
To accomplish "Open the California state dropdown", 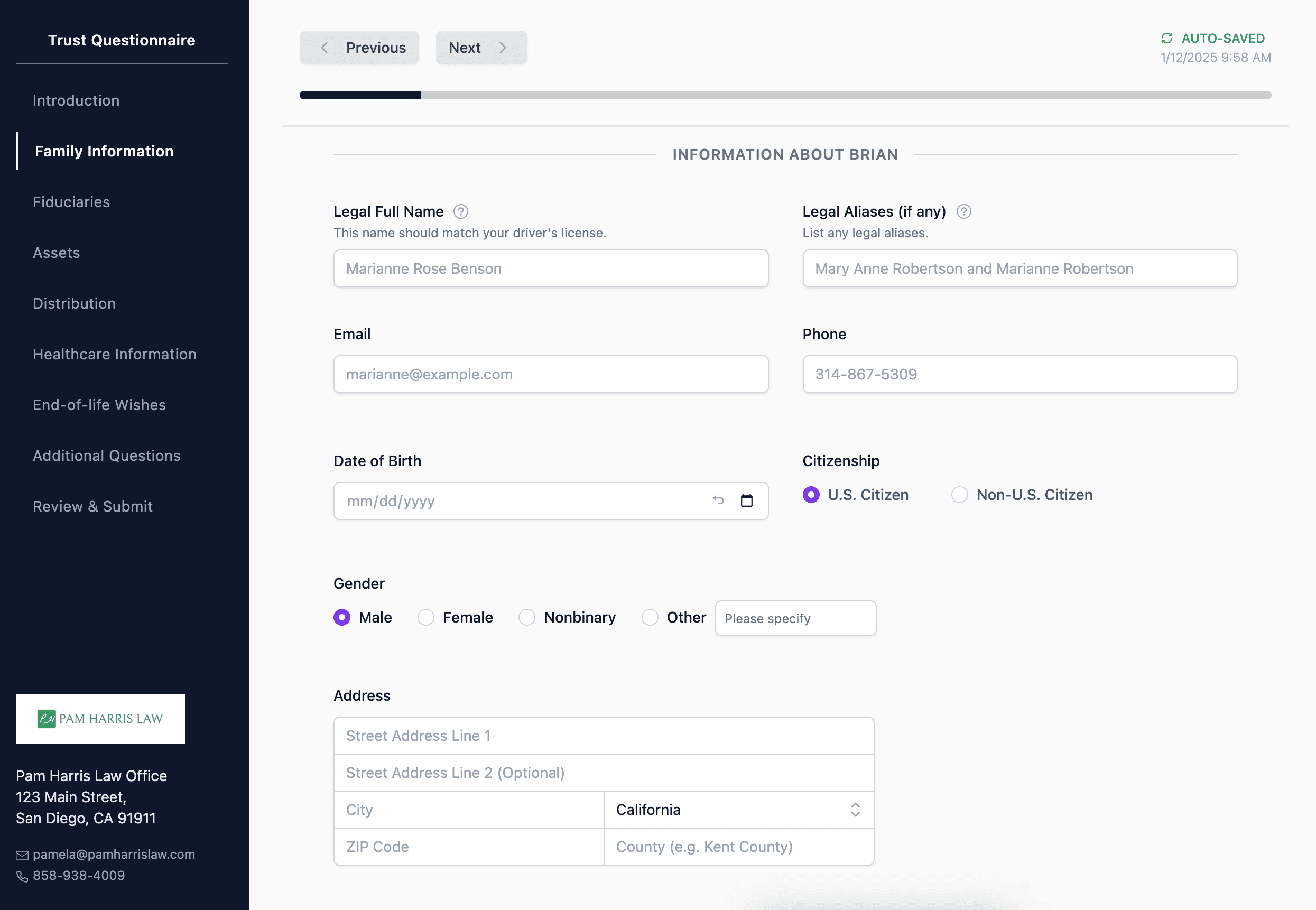I will coord(738,810).
